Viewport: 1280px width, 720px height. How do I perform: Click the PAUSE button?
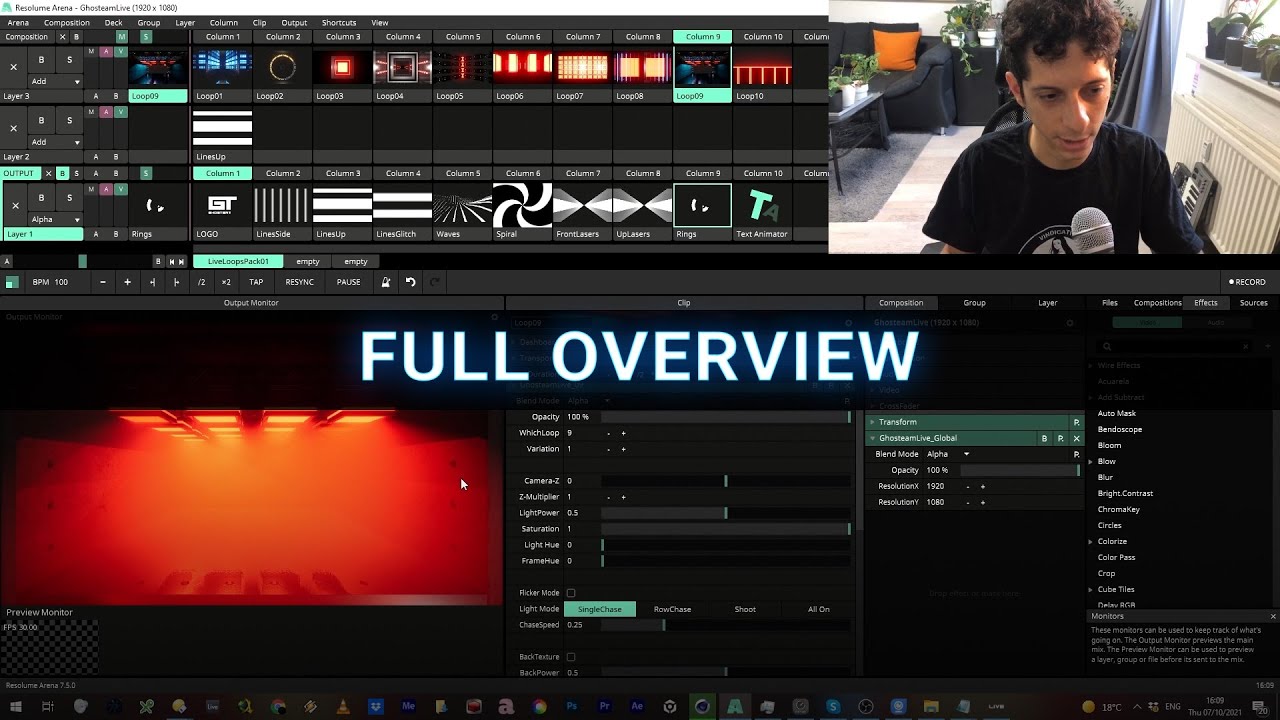pyautogui.click(x=348, y=282)
